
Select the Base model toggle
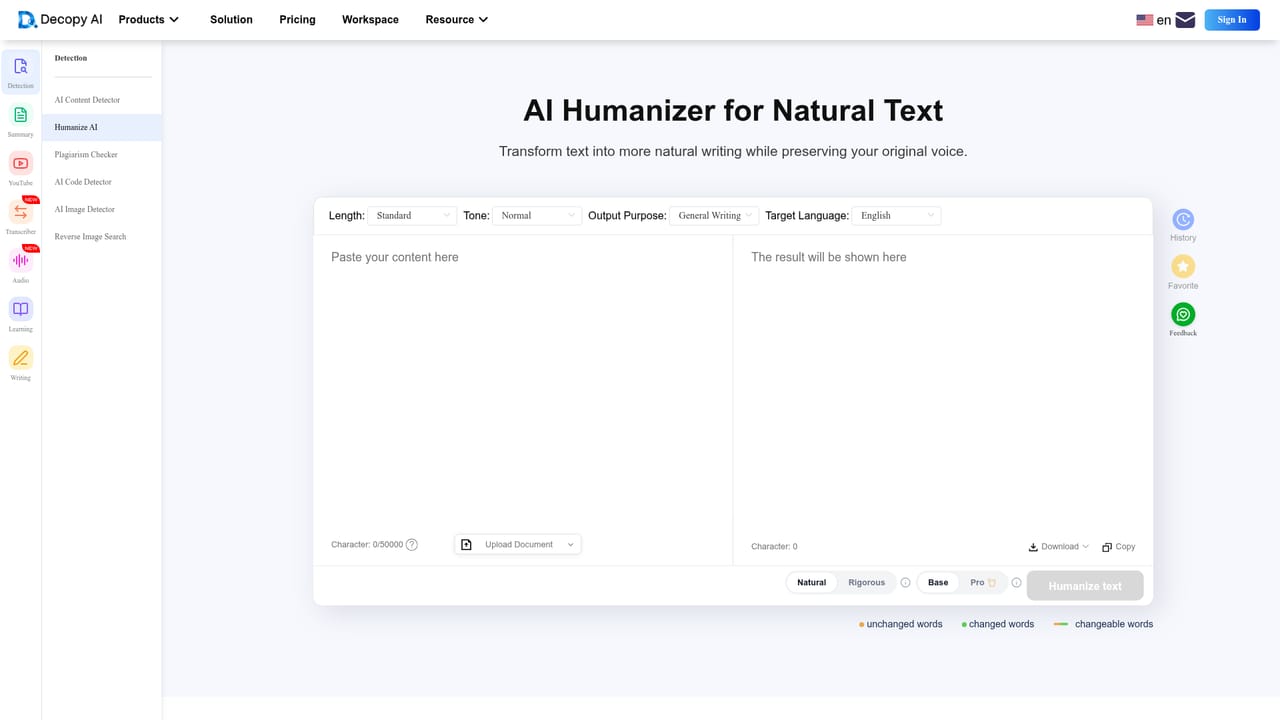(938, 582)
